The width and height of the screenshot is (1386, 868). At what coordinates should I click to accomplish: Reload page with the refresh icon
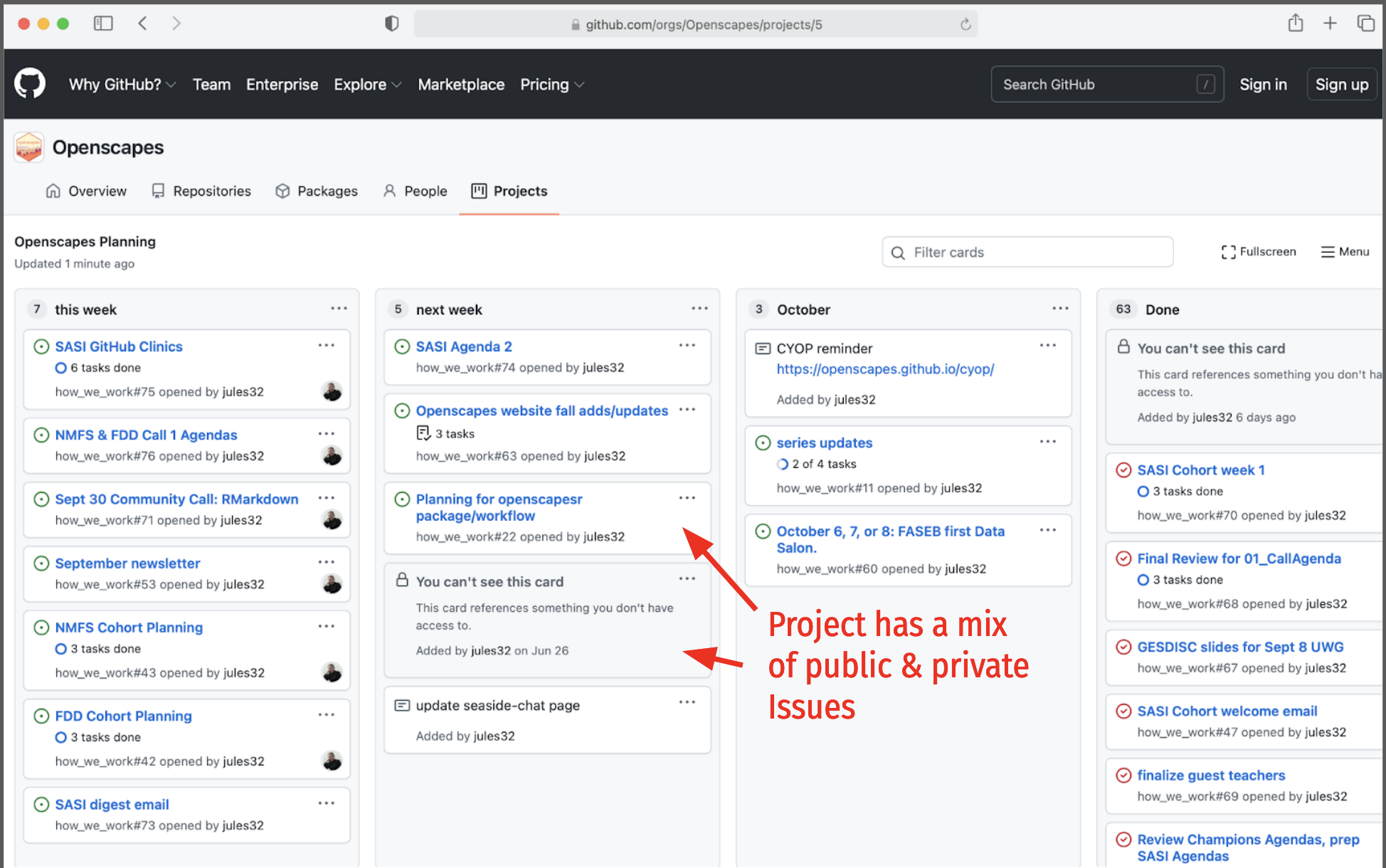coord(965,24)
